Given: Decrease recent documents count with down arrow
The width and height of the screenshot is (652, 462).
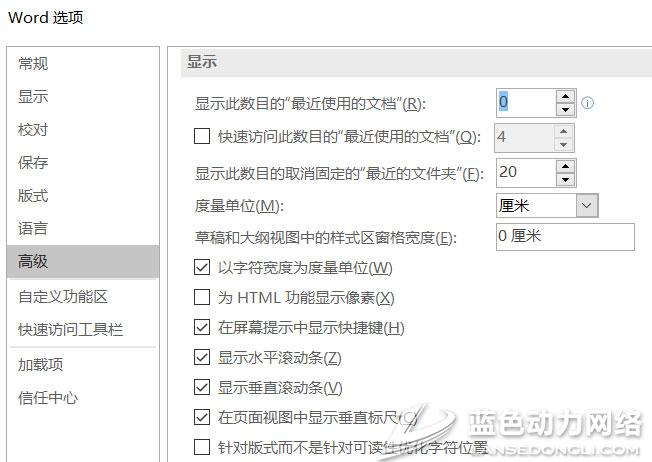Looking at the screenshot, I should pos(565,109).
